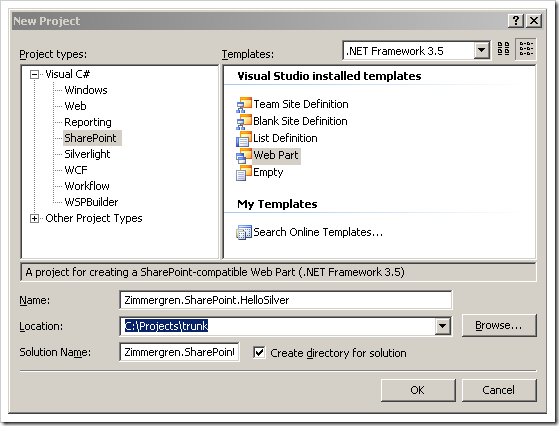559x426 pixels.
Task: Choose the Blank Site Definition template icon
Action: pyautogui.click(x=244, y=122)
